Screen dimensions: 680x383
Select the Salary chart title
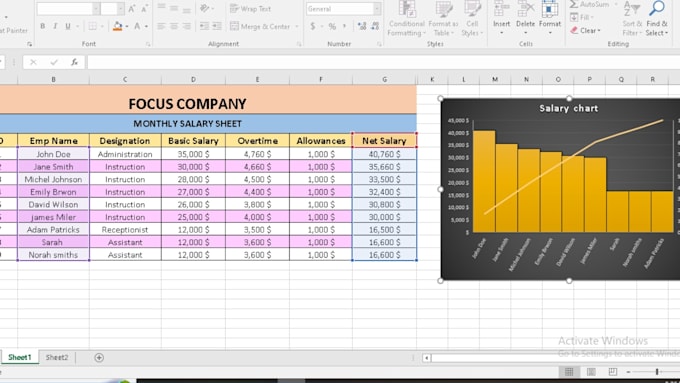[569, 108]
